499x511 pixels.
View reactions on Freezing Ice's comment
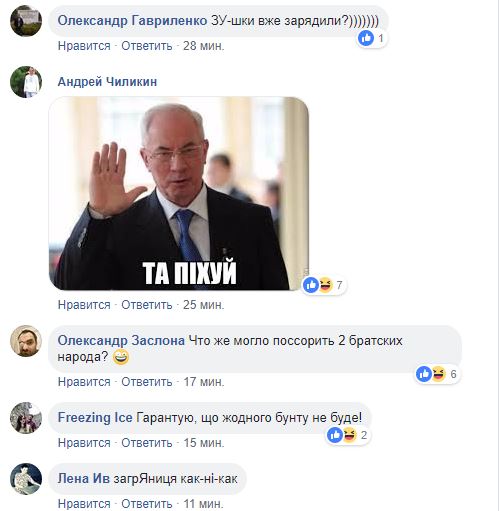coord(348,435)
